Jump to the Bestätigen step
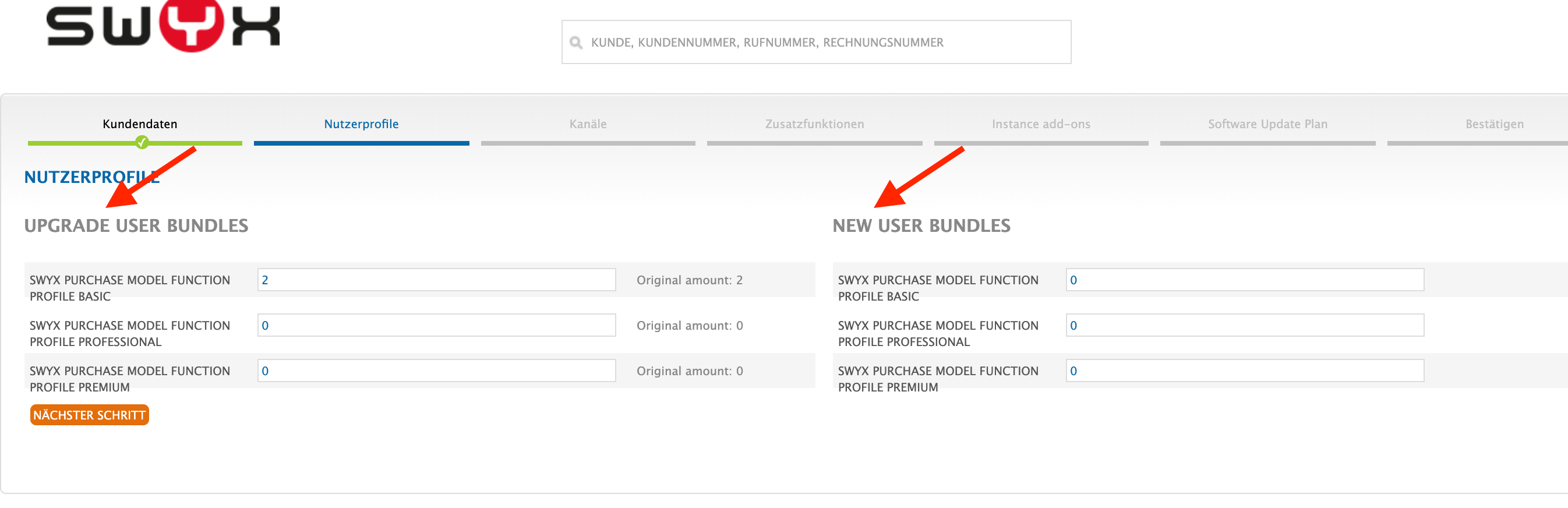This screenshot has height=508, width=1568. point(1494,124)
